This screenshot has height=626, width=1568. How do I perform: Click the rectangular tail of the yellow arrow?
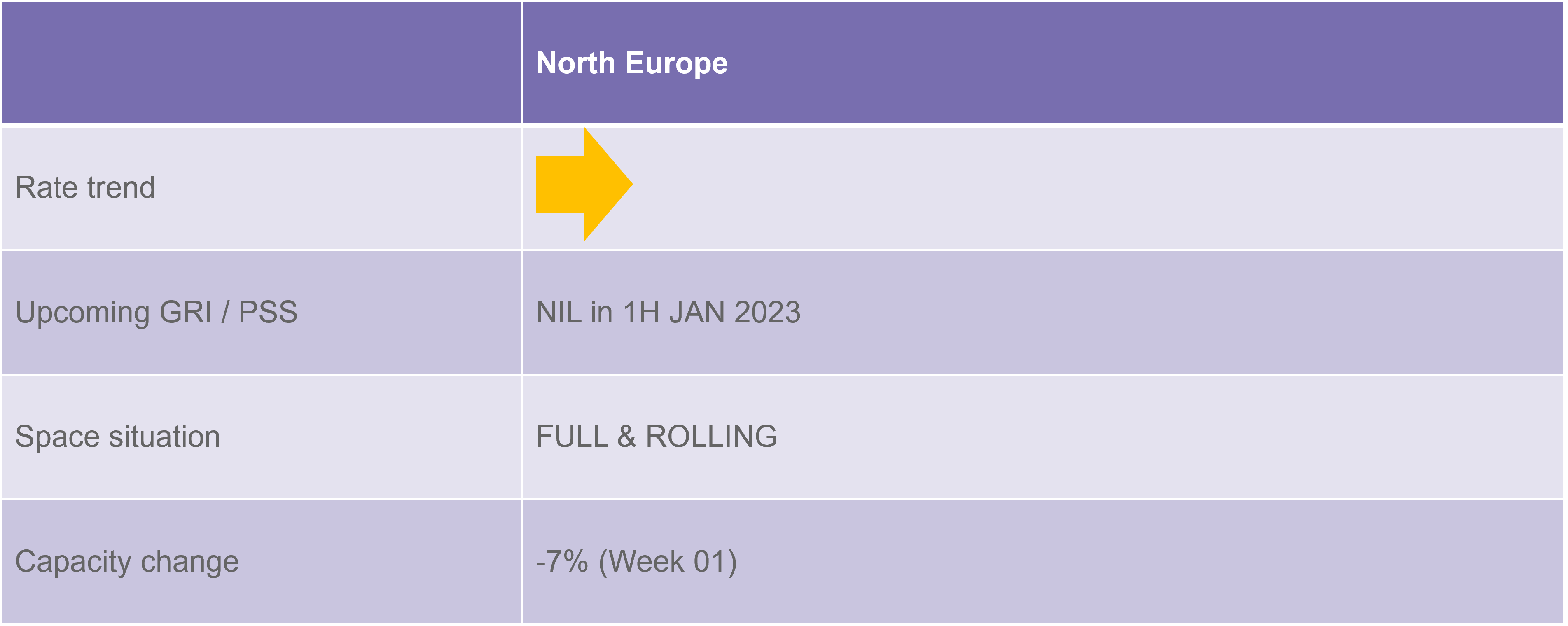[x=560, y=185]
